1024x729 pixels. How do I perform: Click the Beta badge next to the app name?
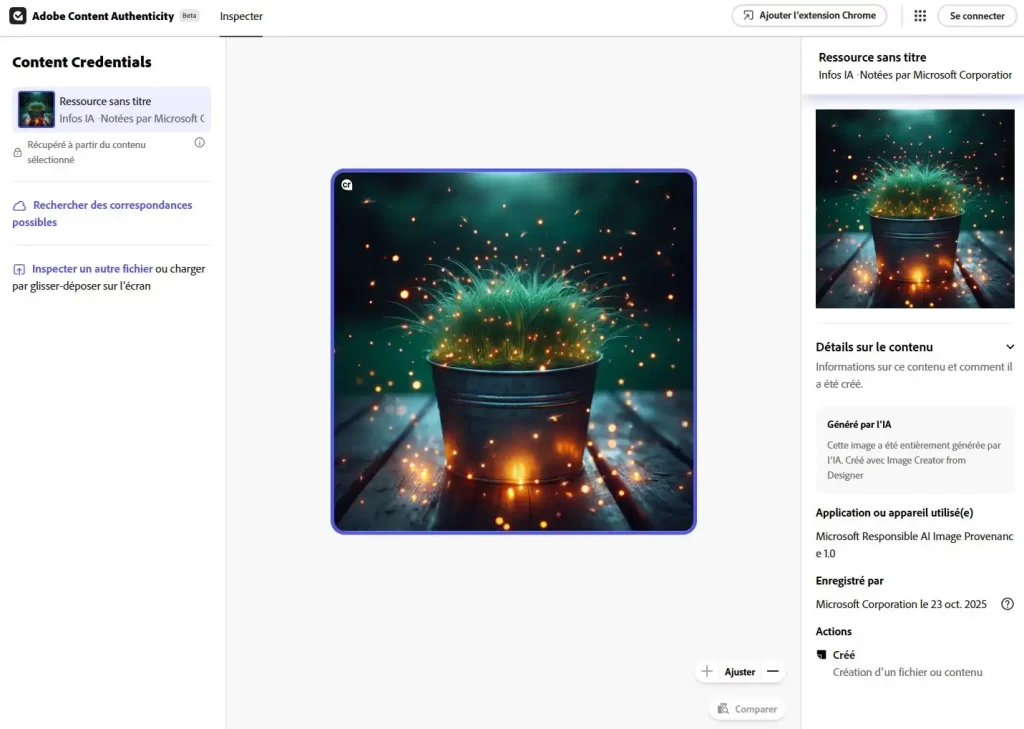click(189, 16)
